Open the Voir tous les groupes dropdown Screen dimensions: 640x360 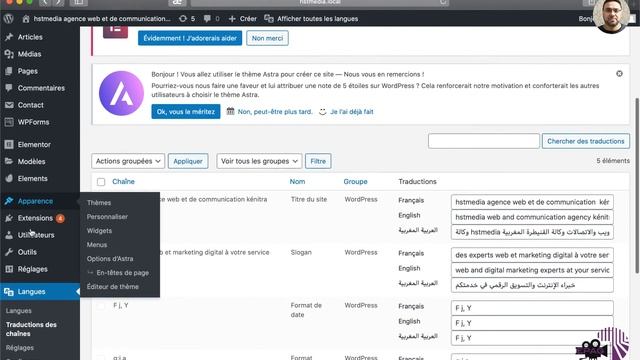coord(259,161)
